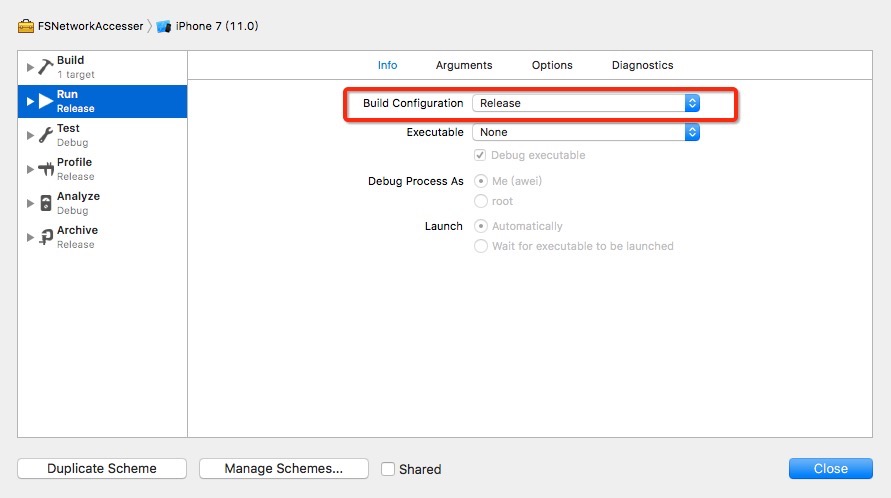Expand the Build disclosure triangle
Image resolution: width=891 pixels, height=498 pixels.
coord(30,67)
